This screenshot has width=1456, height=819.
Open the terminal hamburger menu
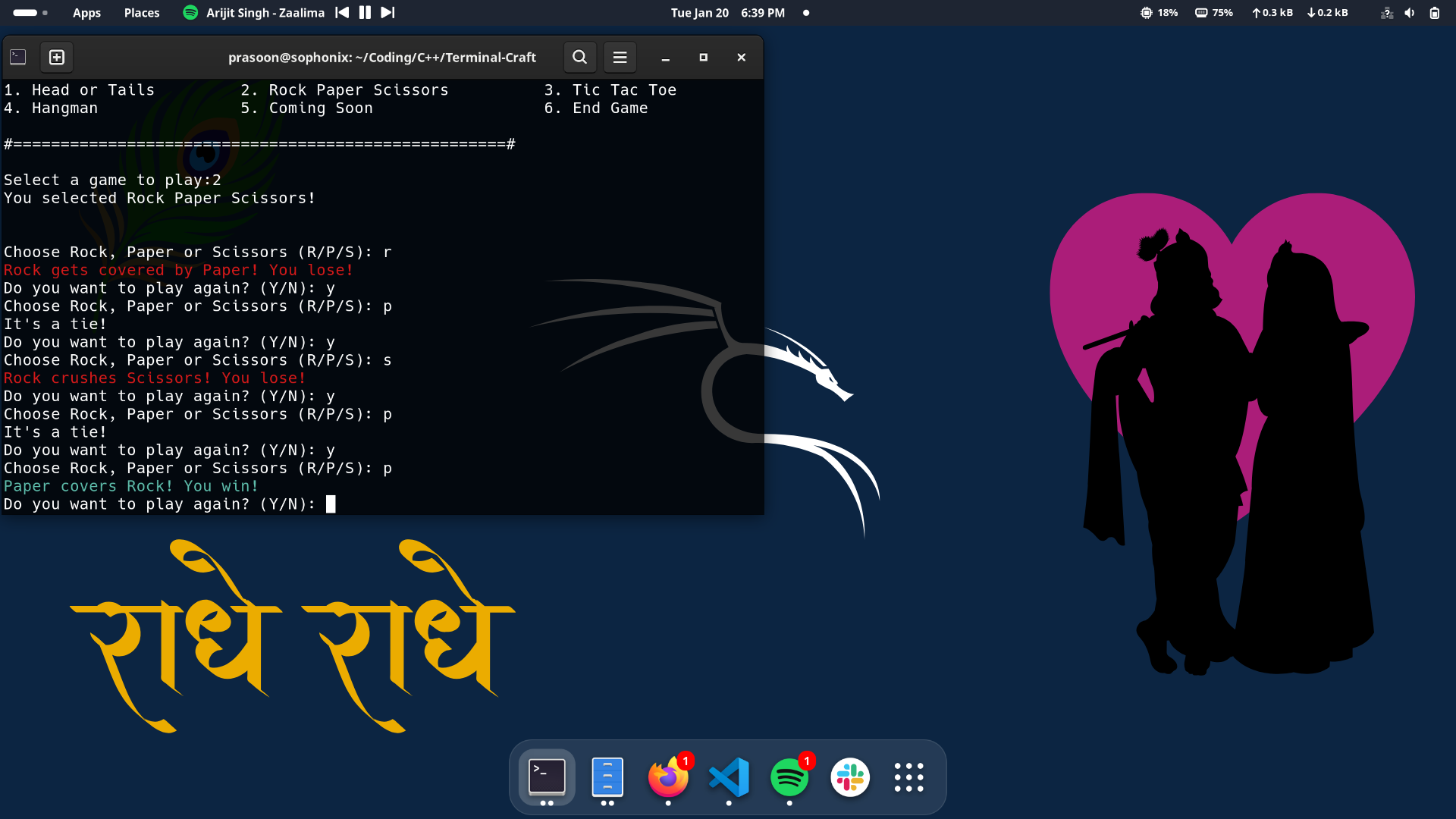(620, 58)
